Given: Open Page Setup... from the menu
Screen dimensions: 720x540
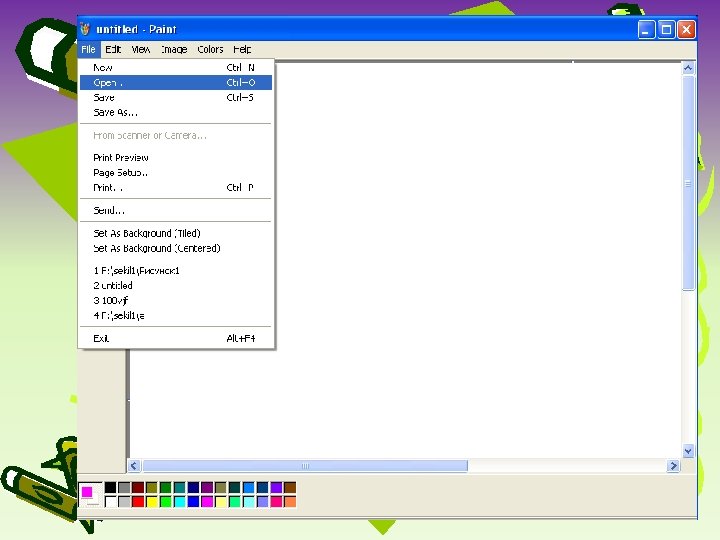Looking at the screenshot, I should (176, 173).
